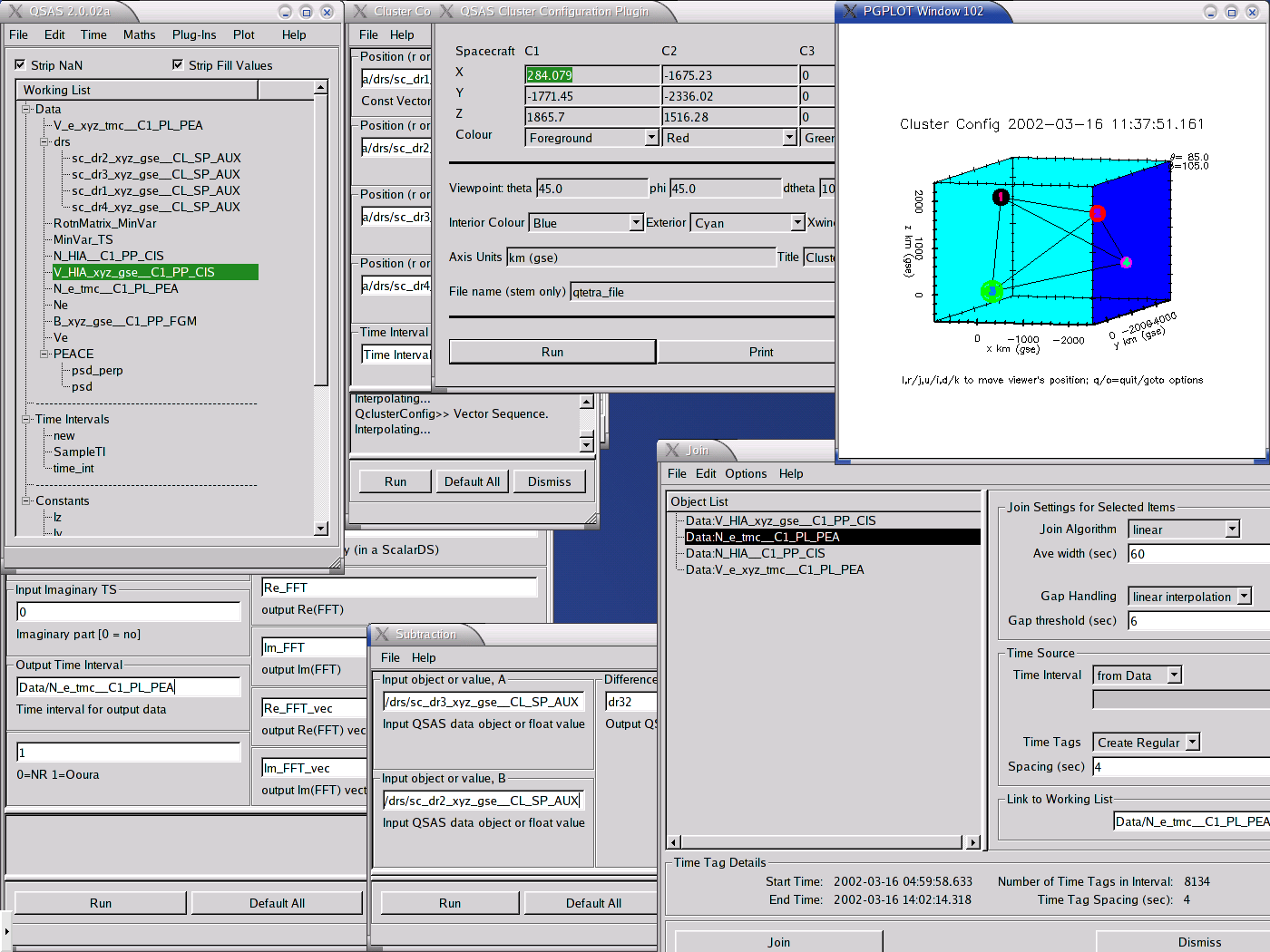This screenshot has width=1270, height=952.
Task: Select B_xyz_gse__C1_PP_FGM in Working List
Action: [x=125, y=321]
